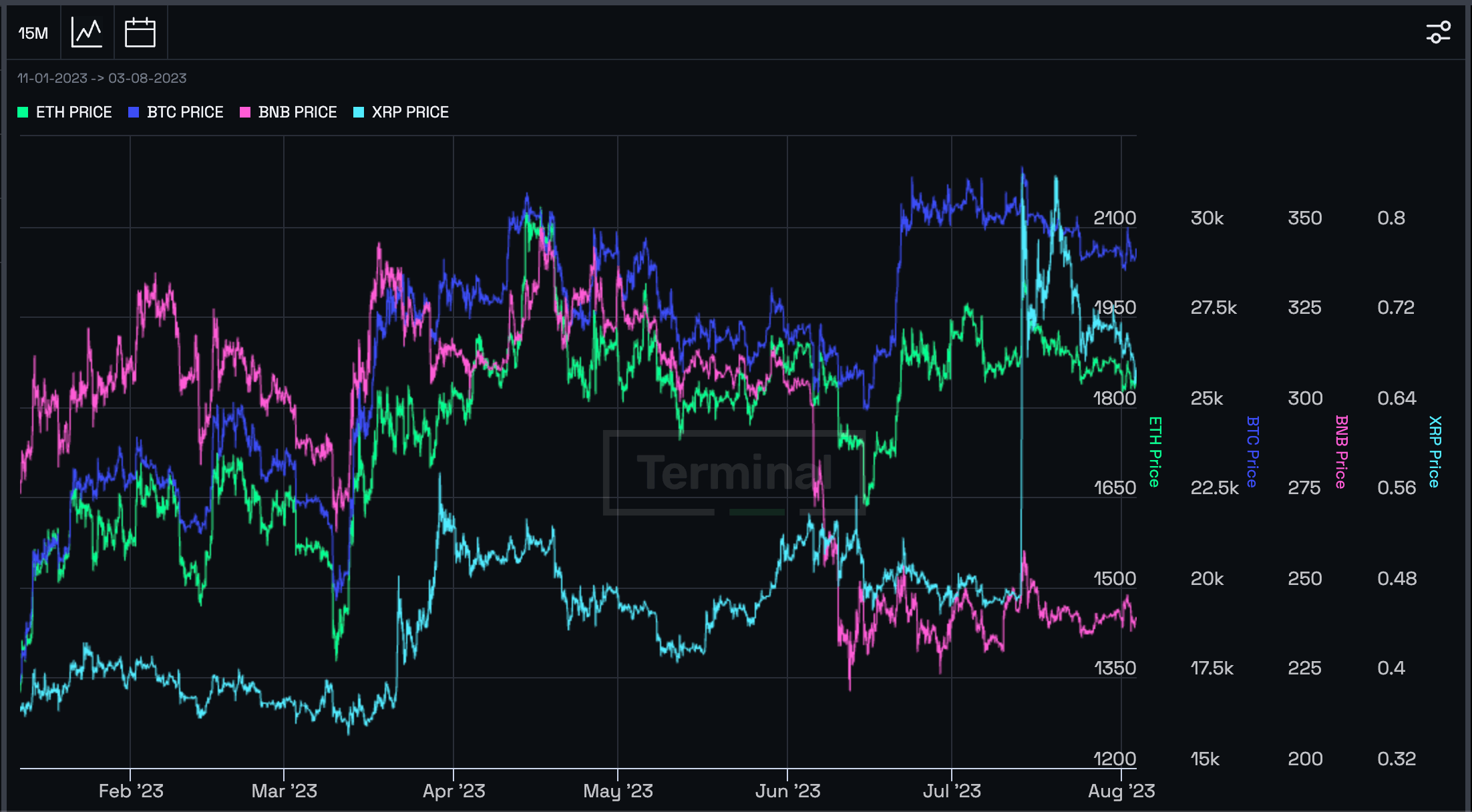Viewport: 1472px width, 812px height.
Task: Click the vertical XRP Price axis title
Action: 1434,452
